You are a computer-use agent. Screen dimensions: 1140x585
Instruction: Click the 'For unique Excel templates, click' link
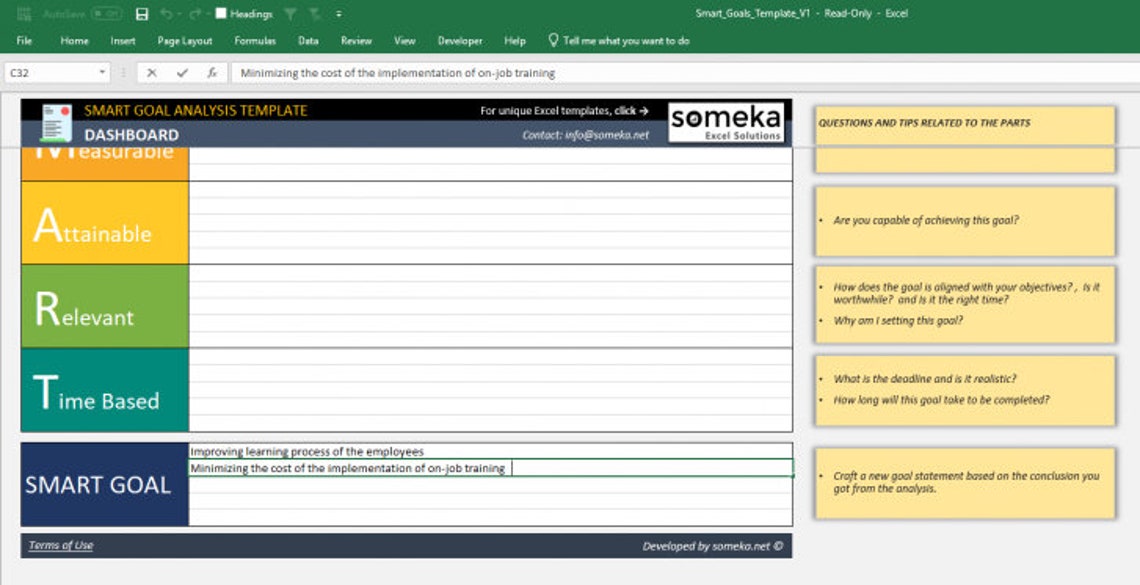pos(564,111)
